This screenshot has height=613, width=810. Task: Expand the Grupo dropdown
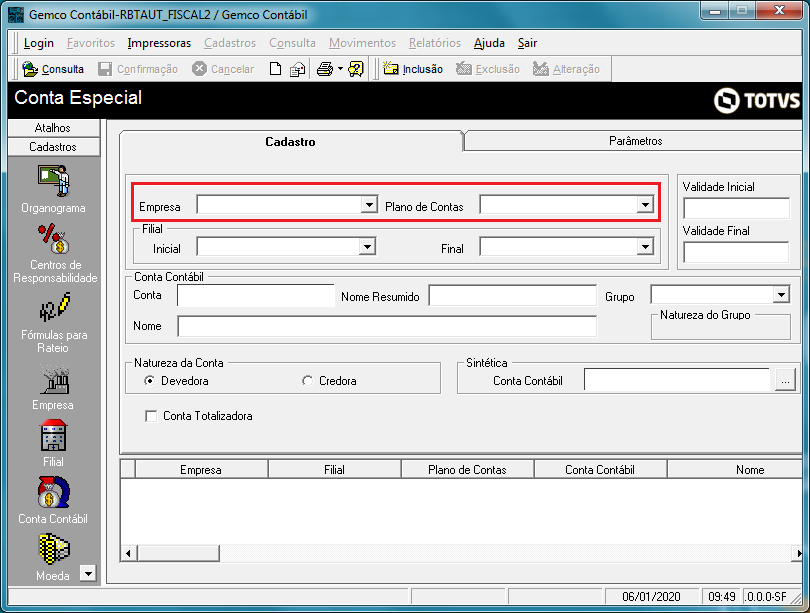(781, 295)
